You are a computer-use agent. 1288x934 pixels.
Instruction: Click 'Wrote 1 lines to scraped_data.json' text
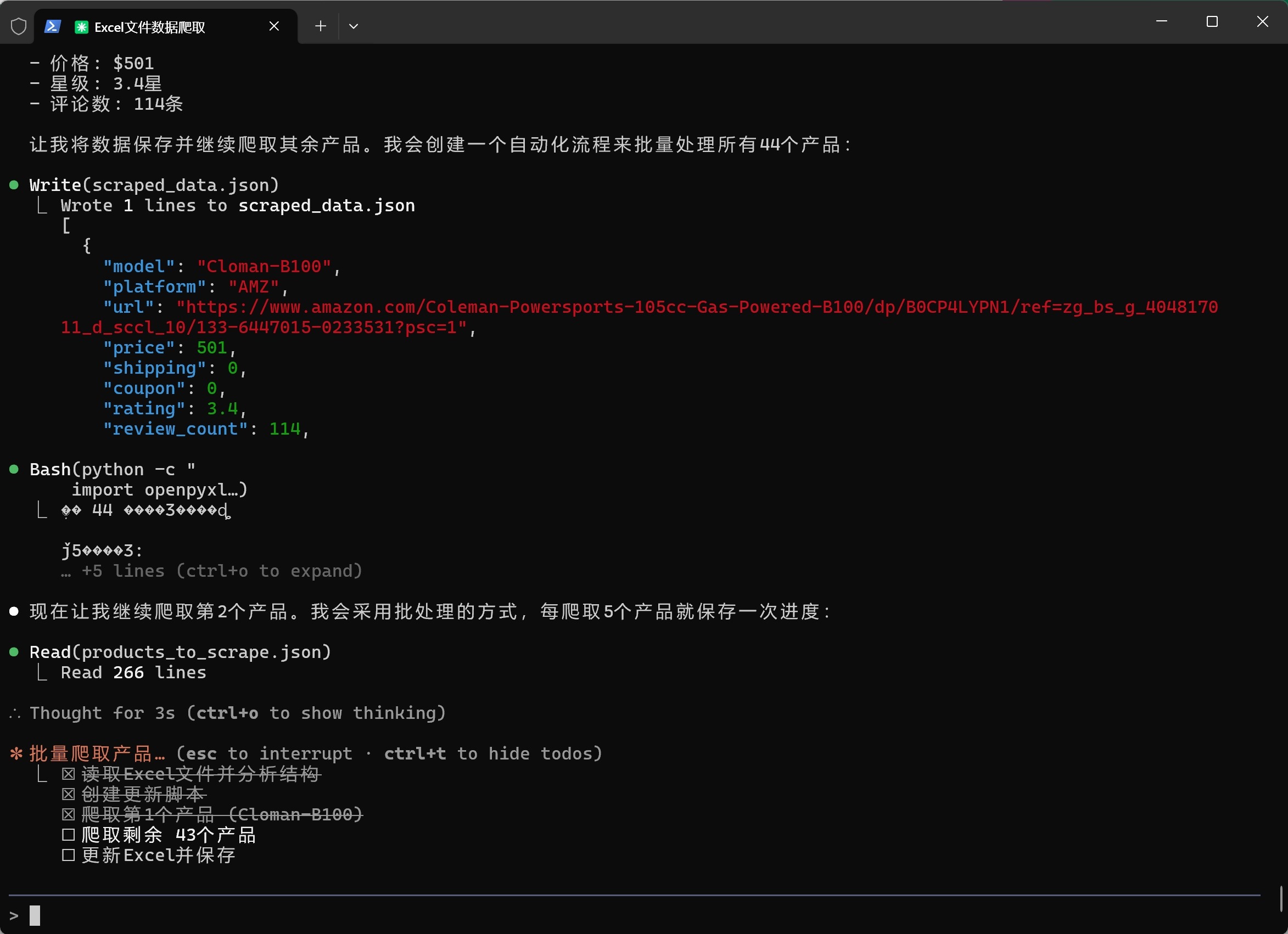tap(237, 206)
